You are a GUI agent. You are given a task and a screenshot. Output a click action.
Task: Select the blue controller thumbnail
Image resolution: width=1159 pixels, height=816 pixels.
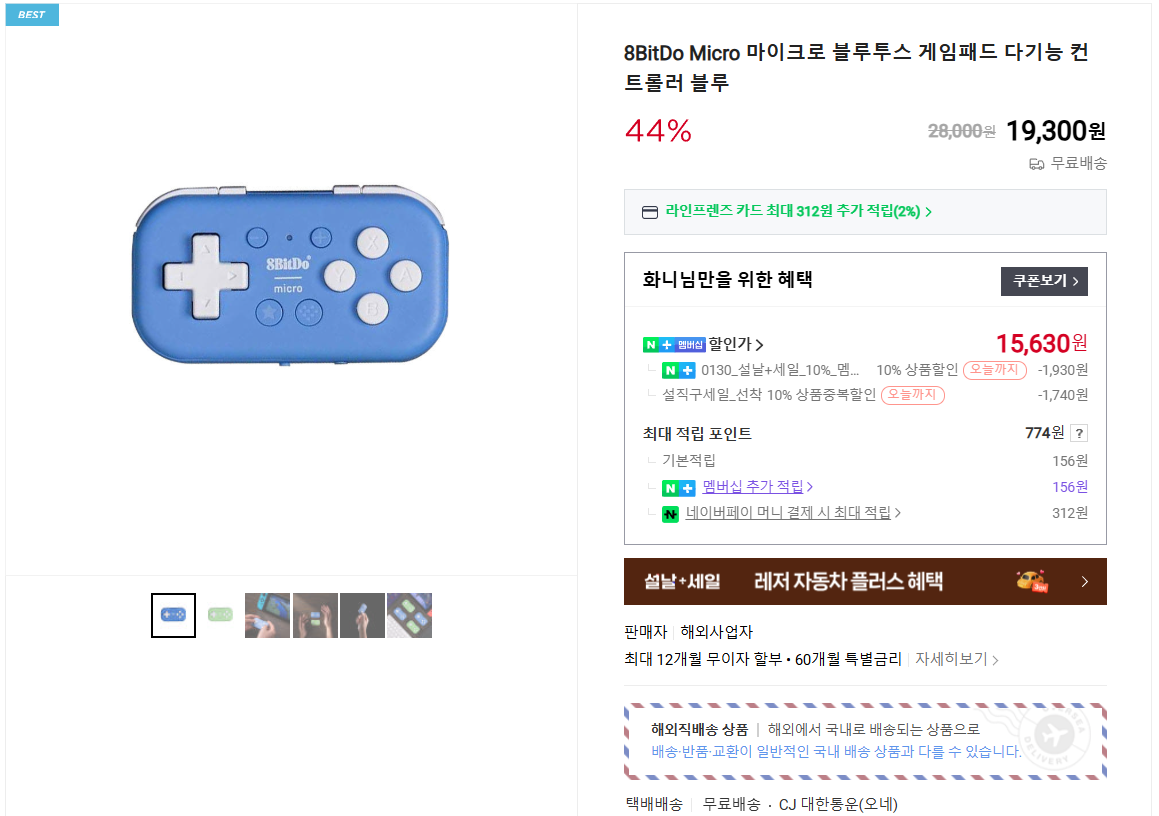tap(173, 615)
